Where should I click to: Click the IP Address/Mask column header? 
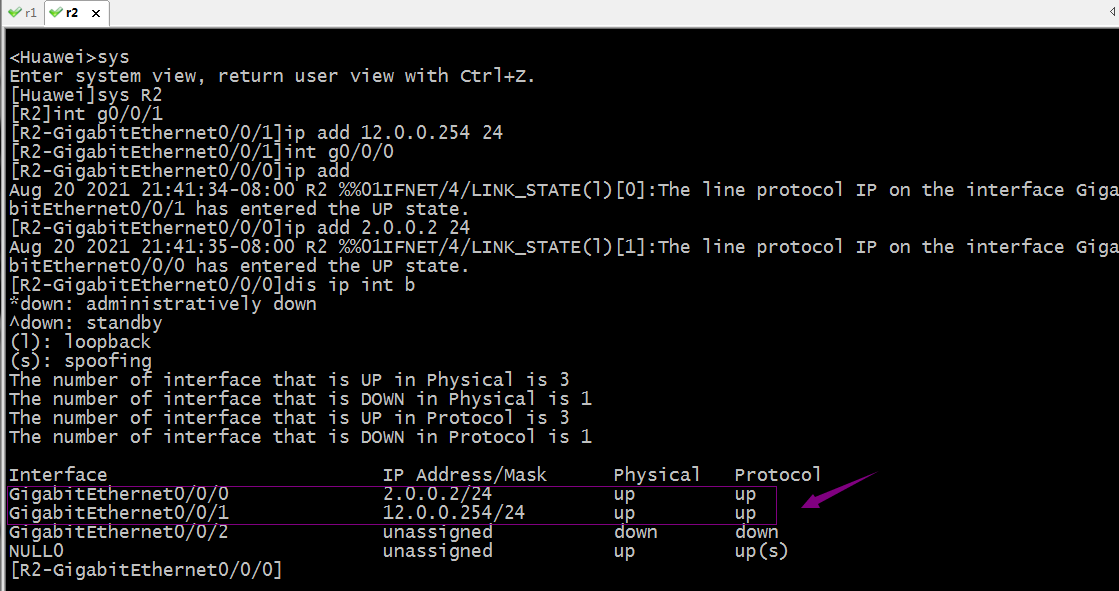465,475
